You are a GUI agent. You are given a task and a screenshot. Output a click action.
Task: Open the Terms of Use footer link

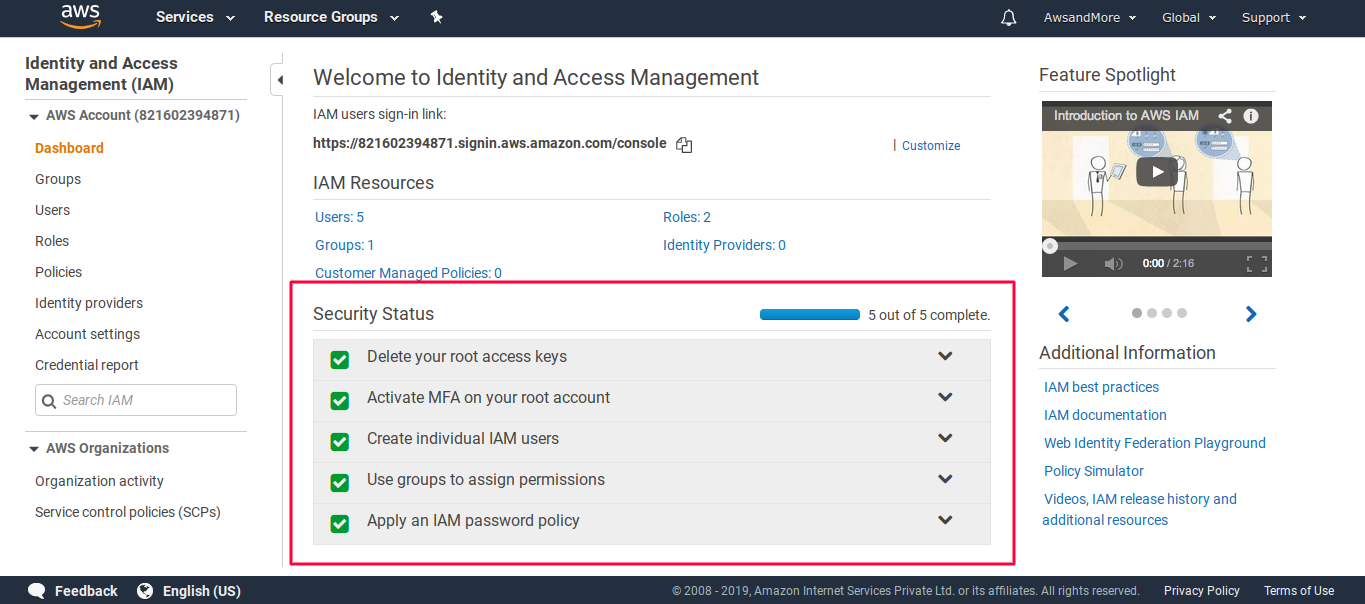[x=1299, y=591]
